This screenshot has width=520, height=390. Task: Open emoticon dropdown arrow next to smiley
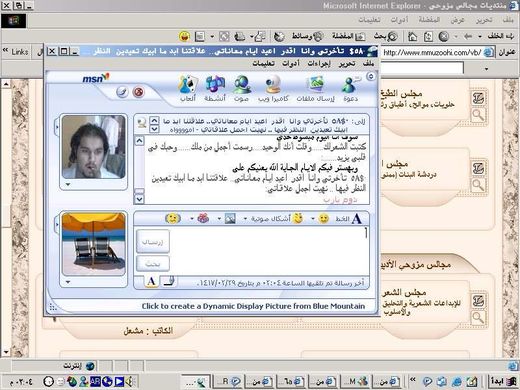point(313,219)
